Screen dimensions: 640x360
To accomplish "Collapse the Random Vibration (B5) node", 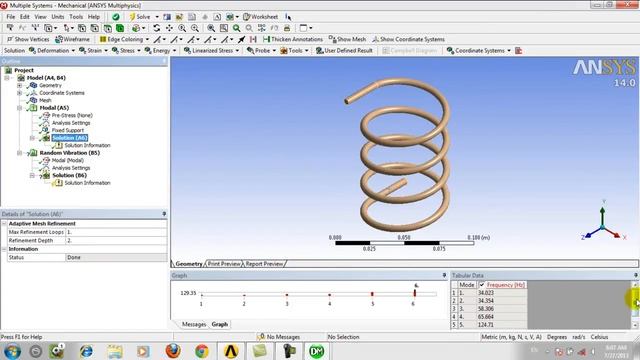I will 19,153.
